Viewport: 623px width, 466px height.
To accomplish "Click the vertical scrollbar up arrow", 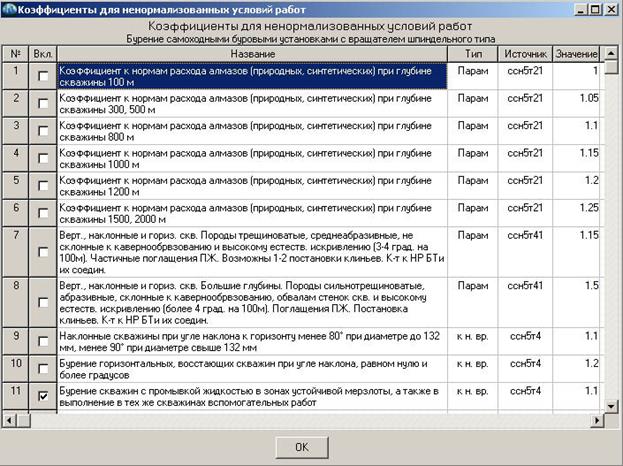I will pyautogui.click(x=611, y=53).
